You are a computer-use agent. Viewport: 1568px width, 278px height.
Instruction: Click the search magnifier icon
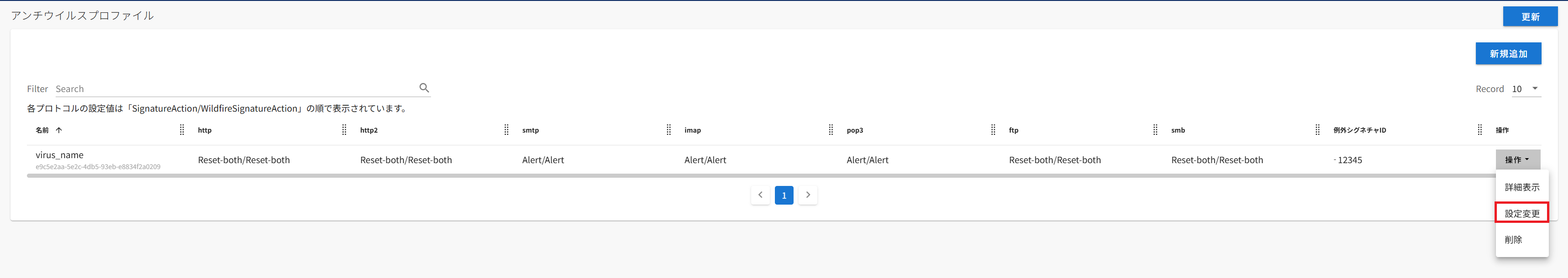[424, 88]
